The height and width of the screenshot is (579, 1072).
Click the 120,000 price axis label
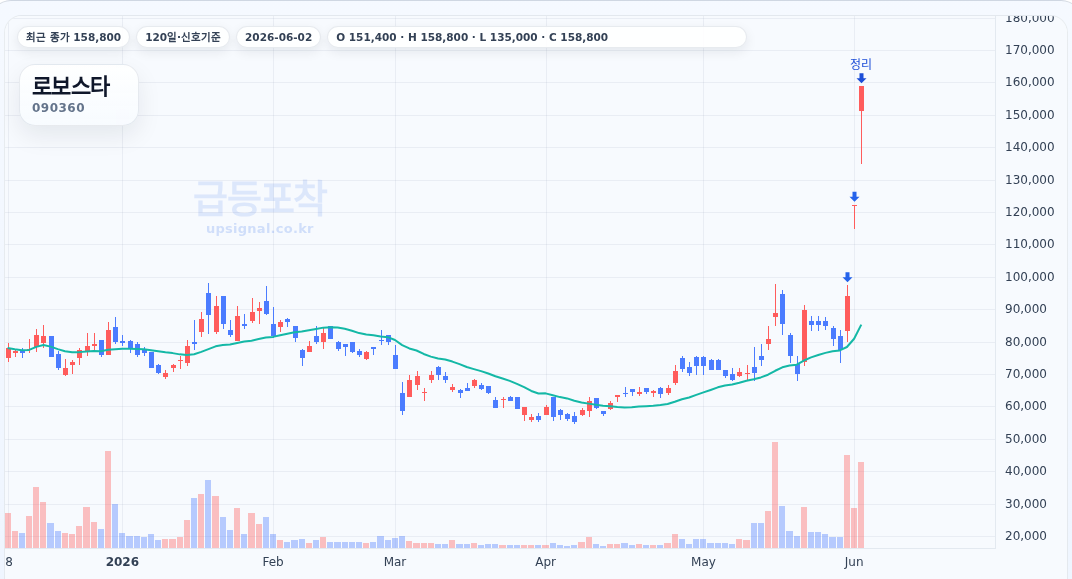1030,211
